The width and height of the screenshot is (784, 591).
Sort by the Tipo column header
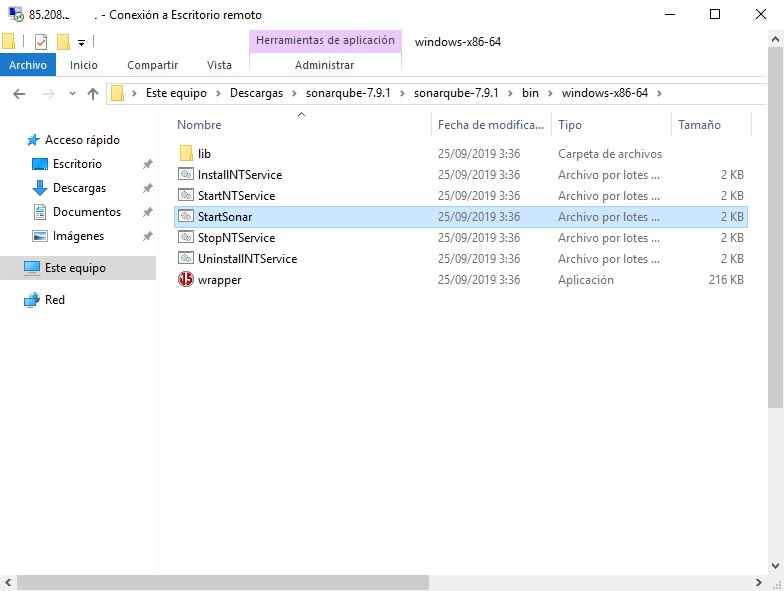pos(570,125)
